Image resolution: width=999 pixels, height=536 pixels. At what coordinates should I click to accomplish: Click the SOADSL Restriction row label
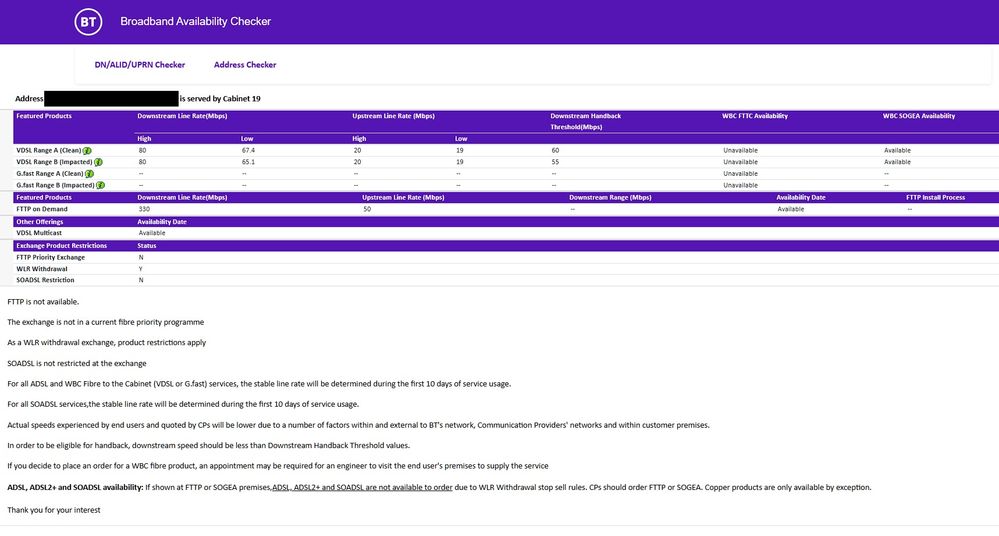pyautogui.click(x=45, y=280)
